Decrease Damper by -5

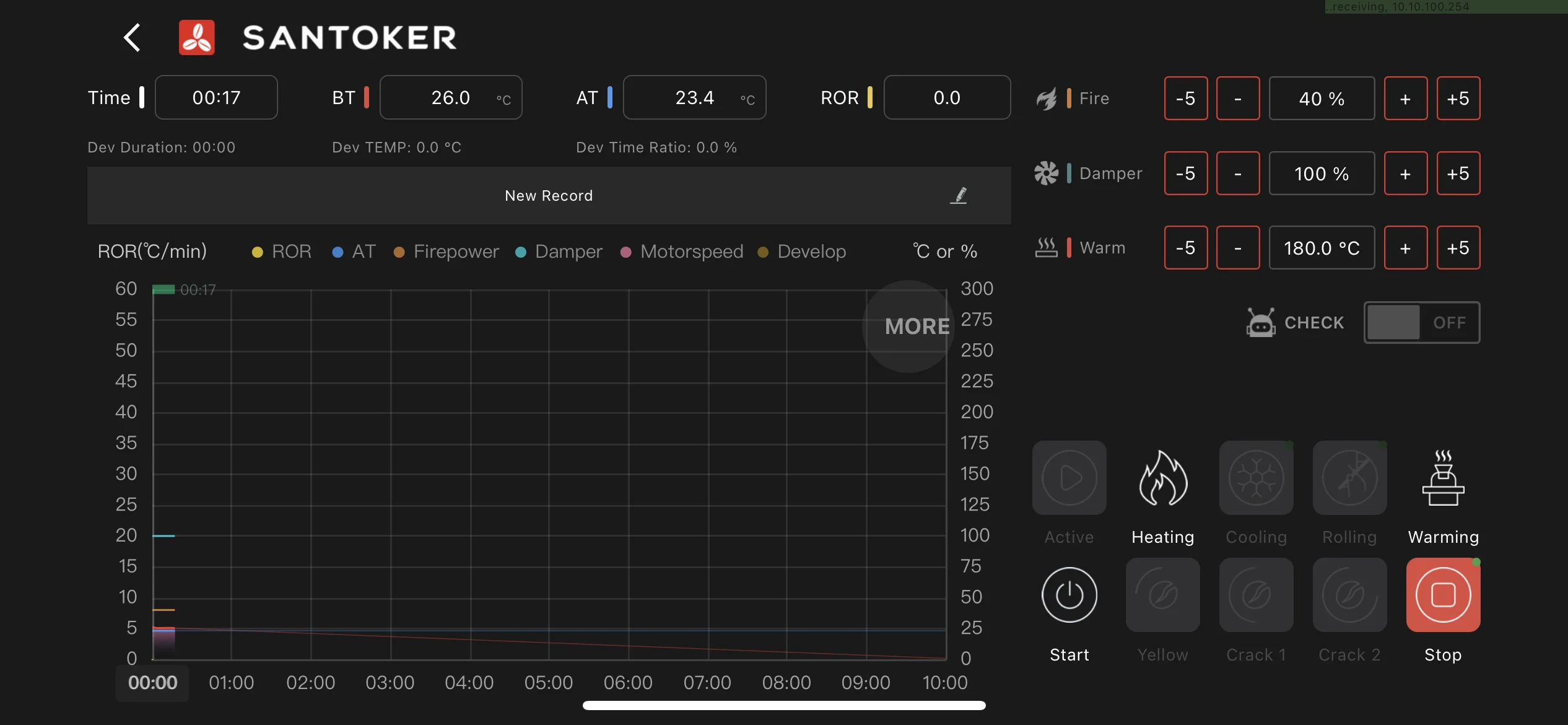(1185, 174)
